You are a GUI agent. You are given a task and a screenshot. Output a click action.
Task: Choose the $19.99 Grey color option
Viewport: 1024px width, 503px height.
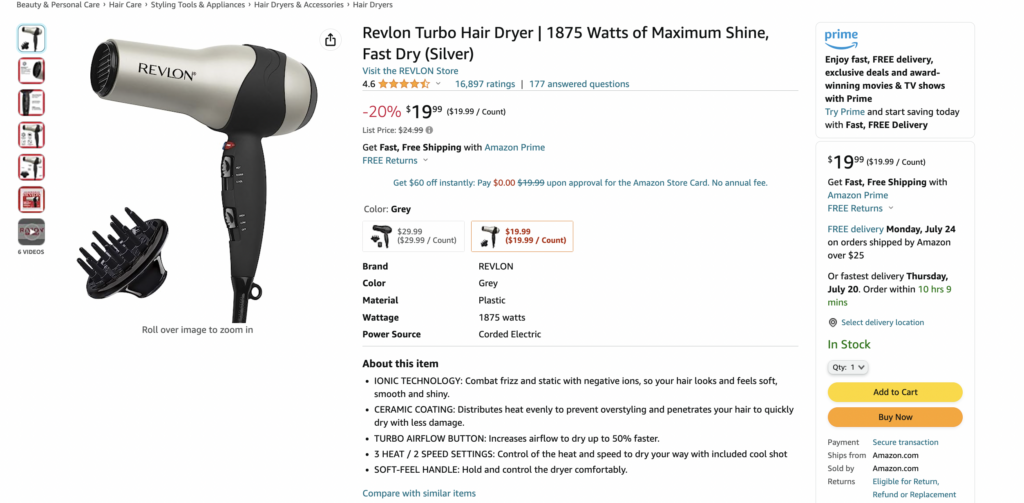(x=522, y=236)
